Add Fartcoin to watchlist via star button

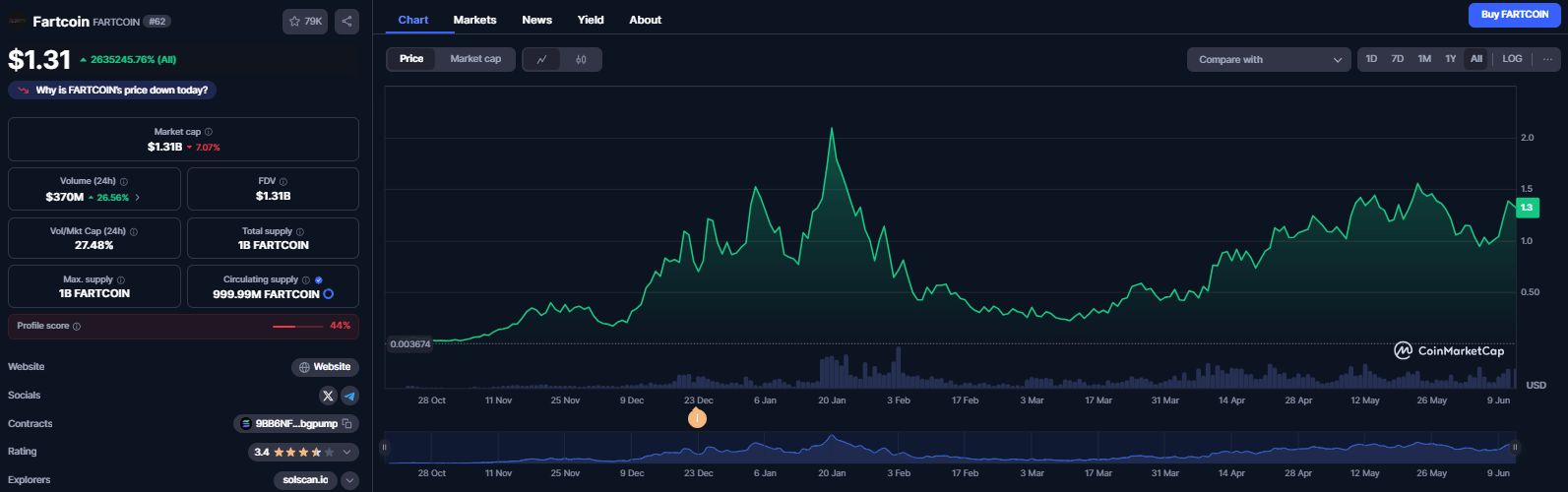coord(305,21)
